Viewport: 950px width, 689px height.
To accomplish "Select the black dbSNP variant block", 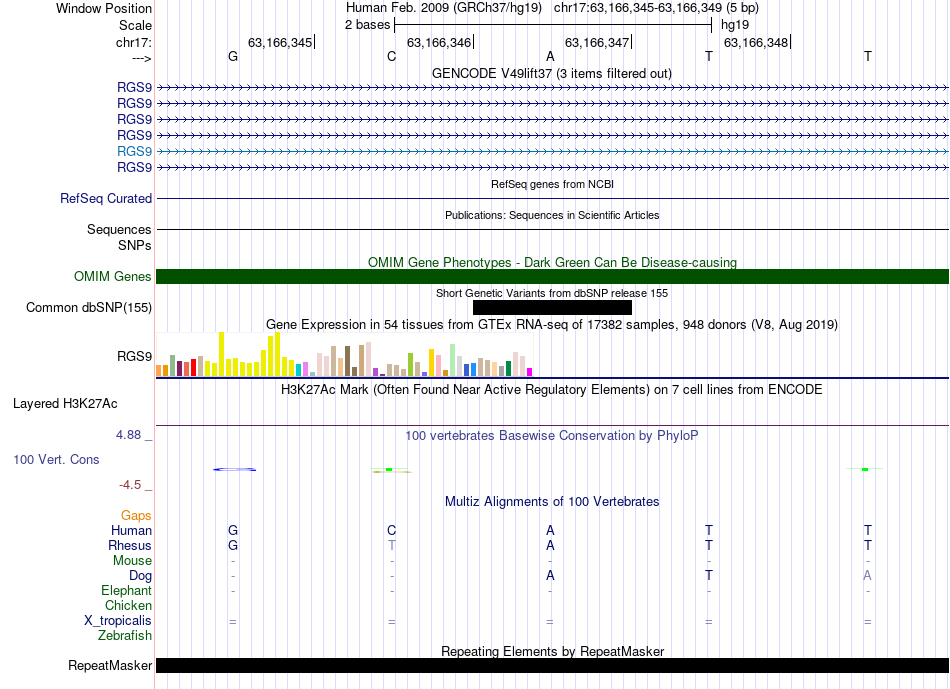I will tap(552, 308).
